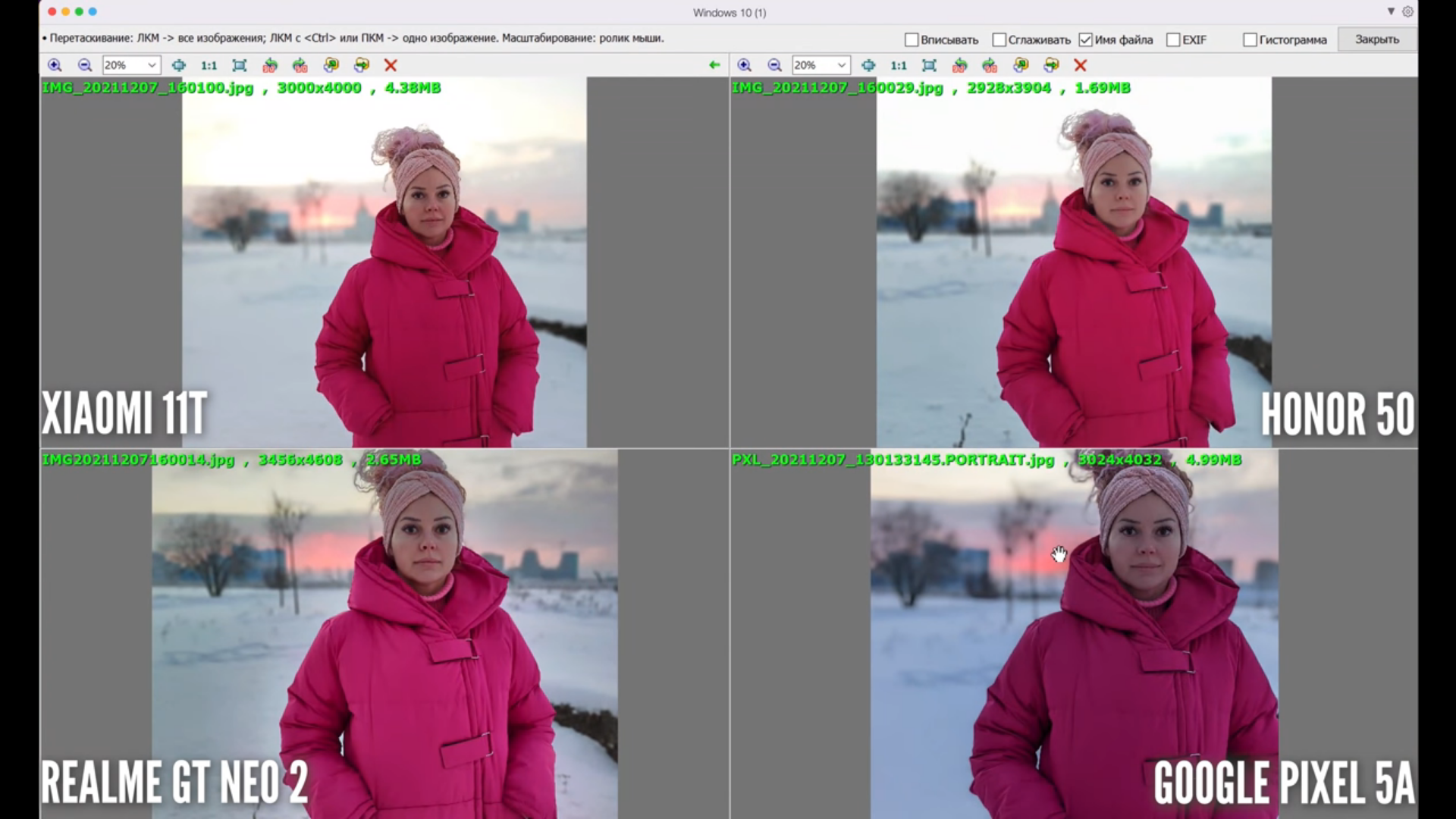Toggle the EXIF checkbox

pyautogui.click(x=1173, y=39)
